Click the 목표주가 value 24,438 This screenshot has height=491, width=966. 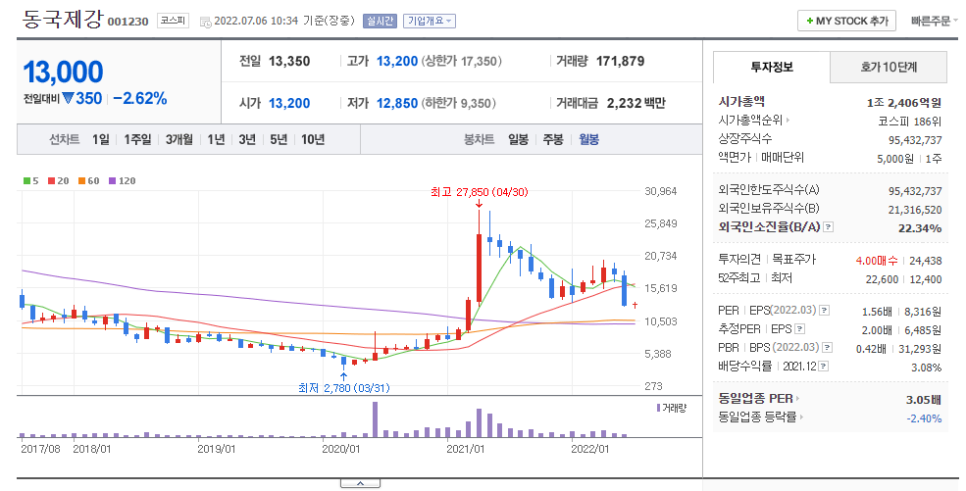925,261
